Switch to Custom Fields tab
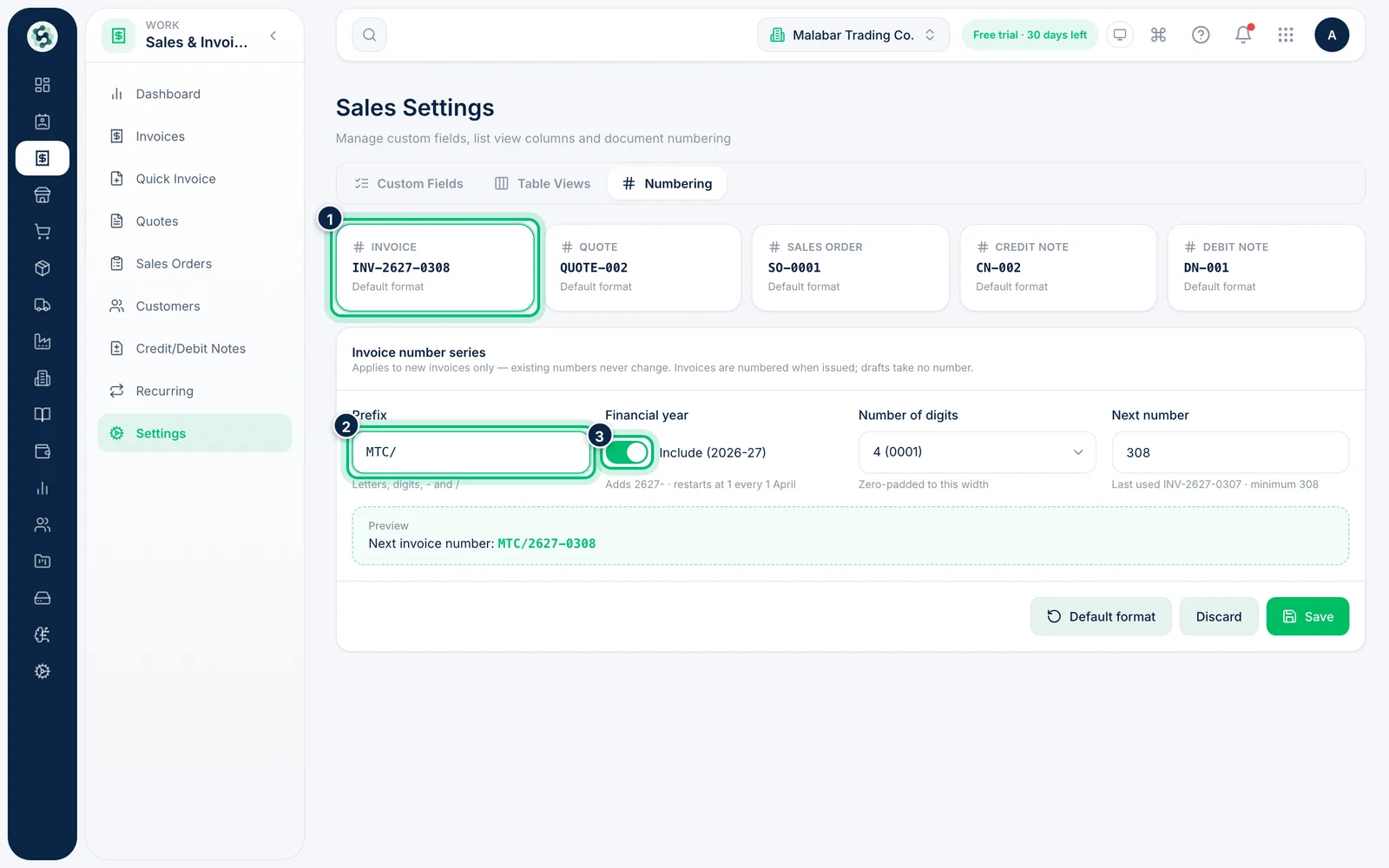 pyautogui.click(x=409, y=184)
